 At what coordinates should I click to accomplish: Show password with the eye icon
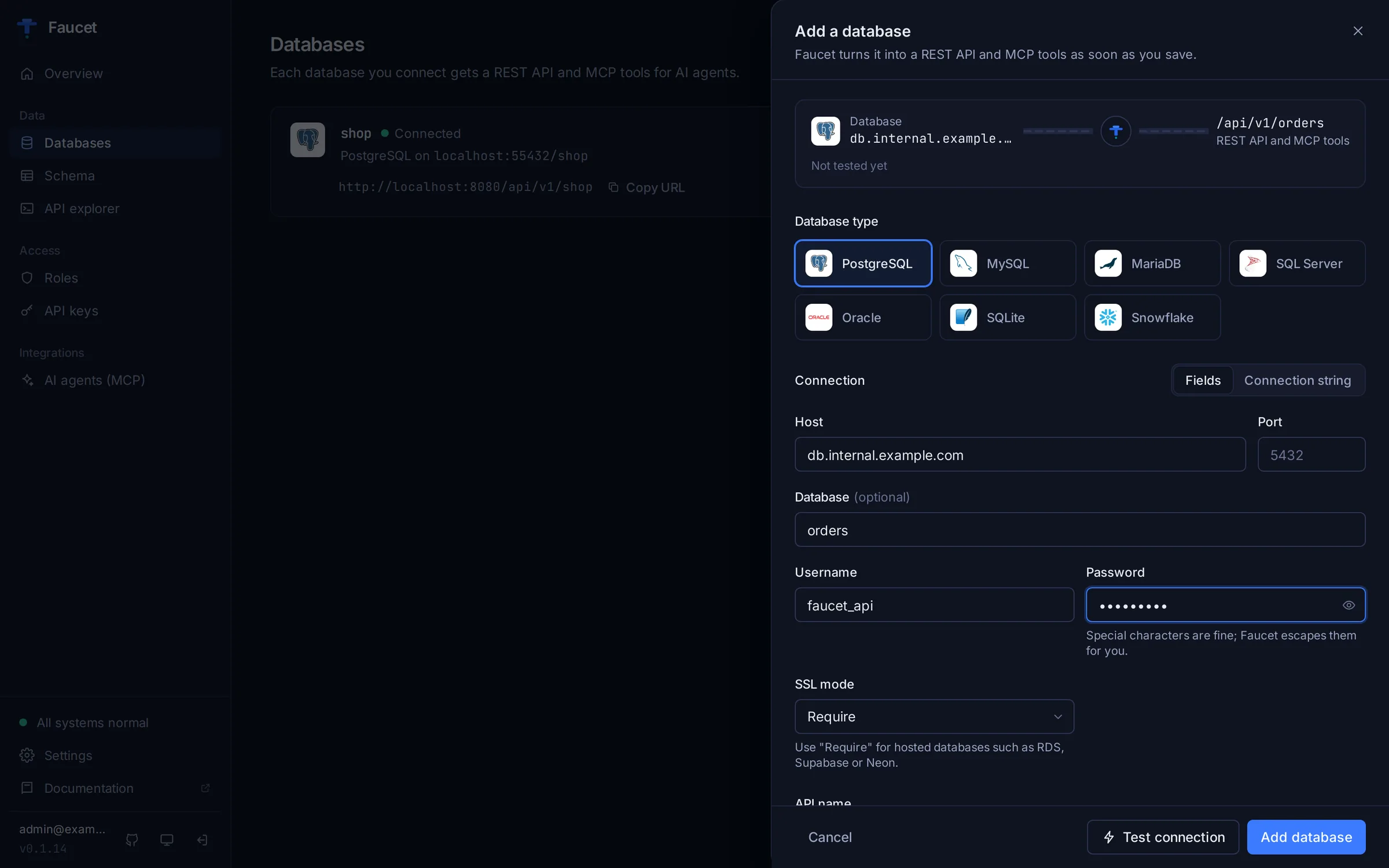coord(1348,605)
